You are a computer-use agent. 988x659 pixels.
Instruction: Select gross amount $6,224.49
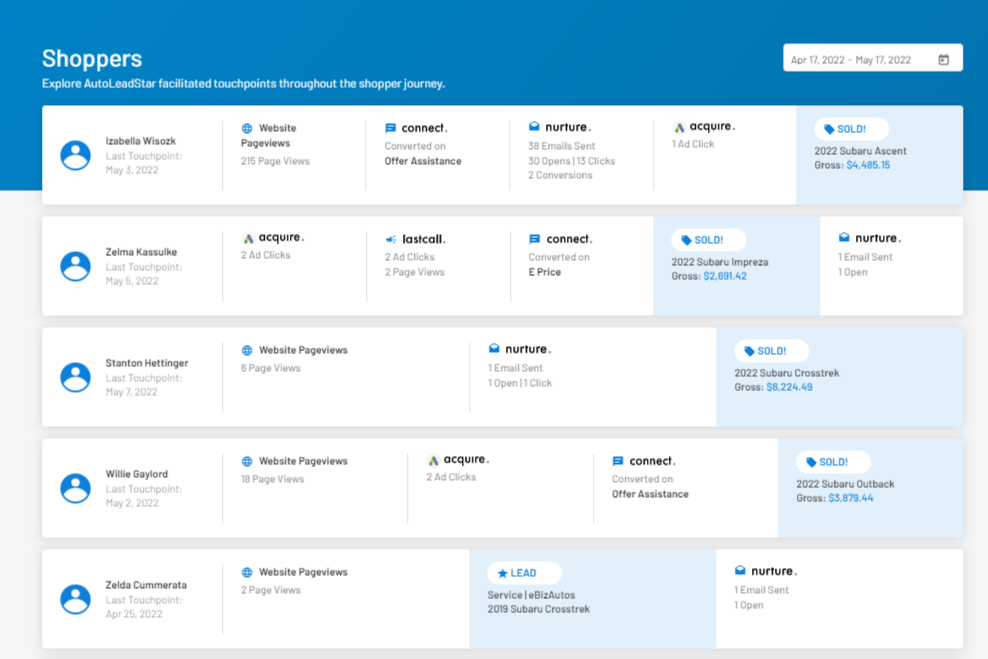(x=789, y=387)
